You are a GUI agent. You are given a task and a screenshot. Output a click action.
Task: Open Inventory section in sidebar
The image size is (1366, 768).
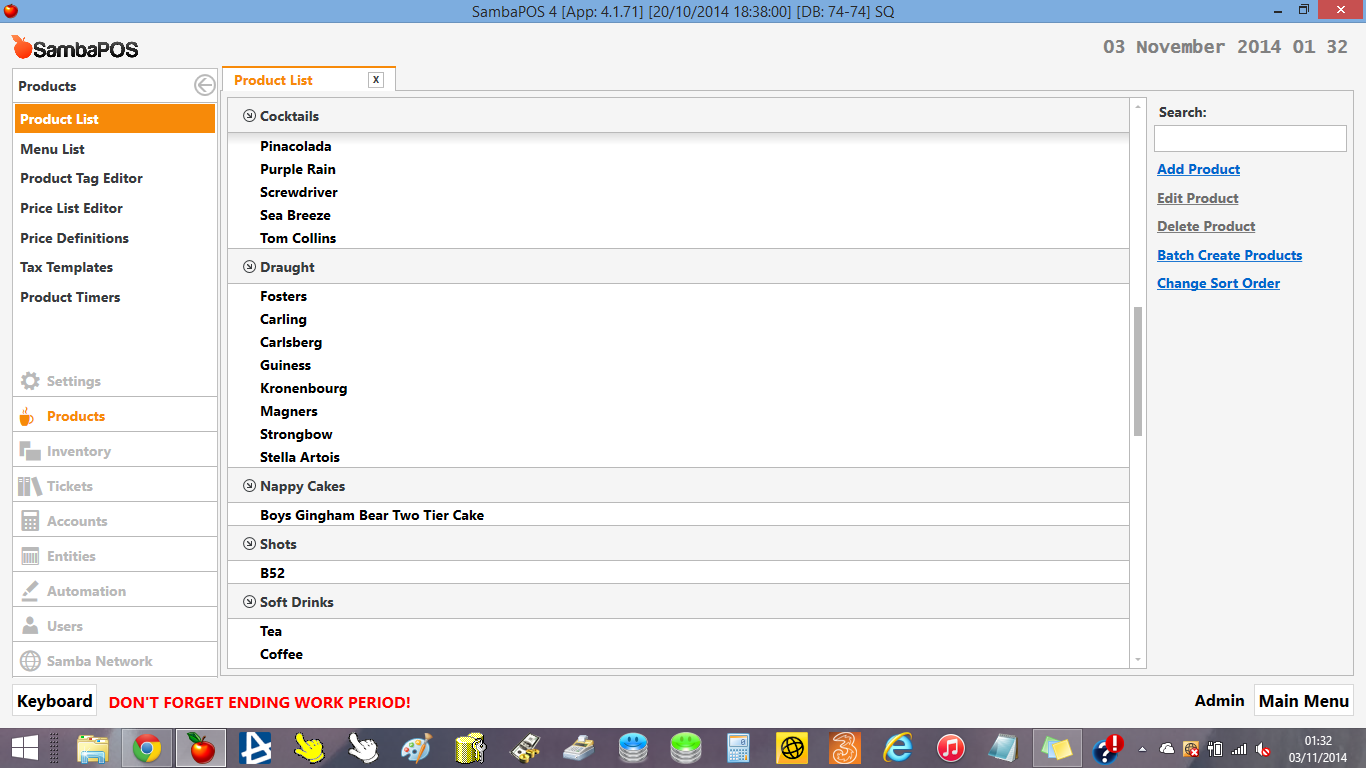(78, 451)
